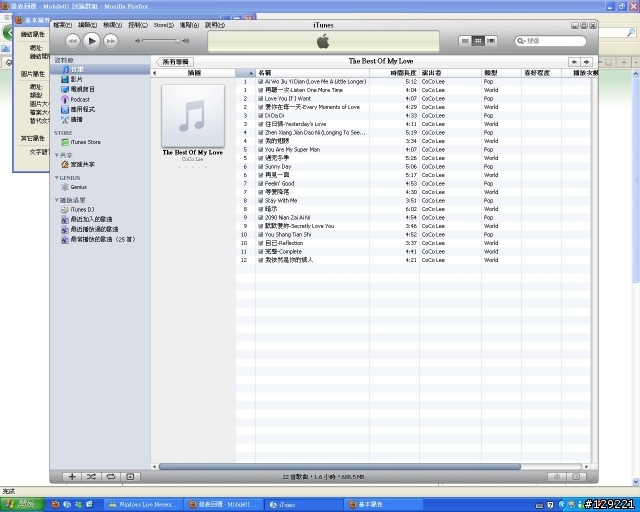Open the 檢視 menu
Screen dimensions: 640x512
[112, 25]
